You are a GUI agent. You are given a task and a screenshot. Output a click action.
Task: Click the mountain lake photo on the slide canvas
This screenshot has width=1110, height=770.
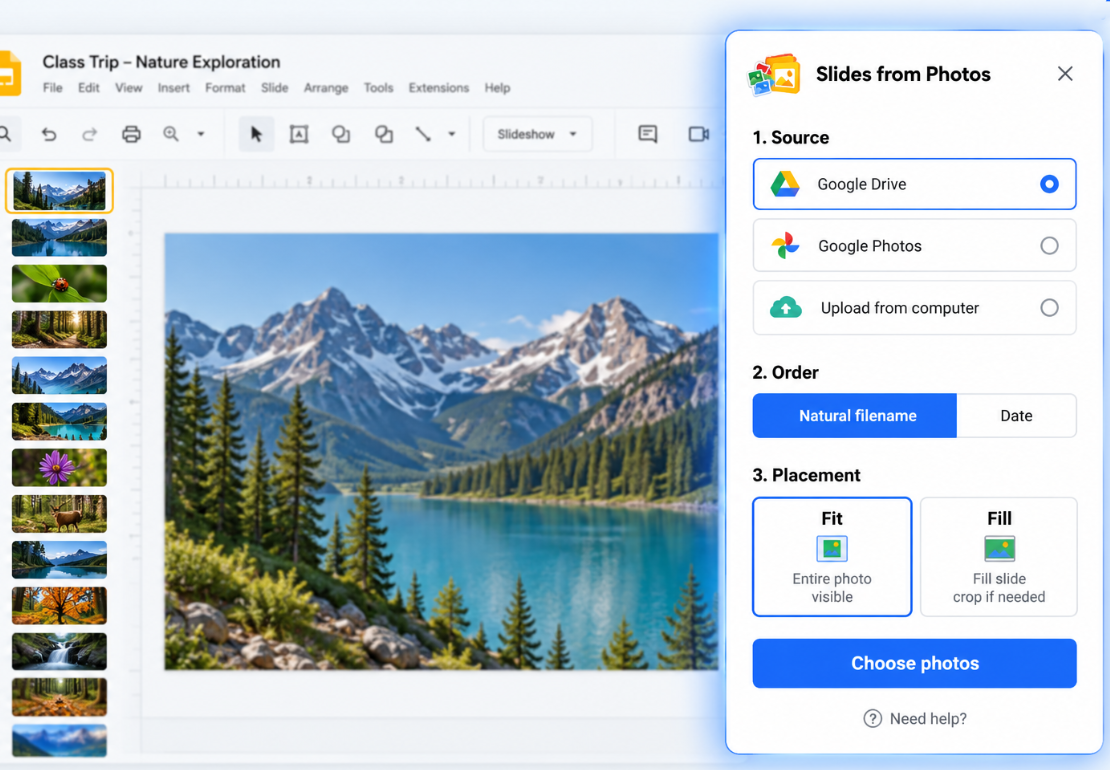tap(442, 452)
